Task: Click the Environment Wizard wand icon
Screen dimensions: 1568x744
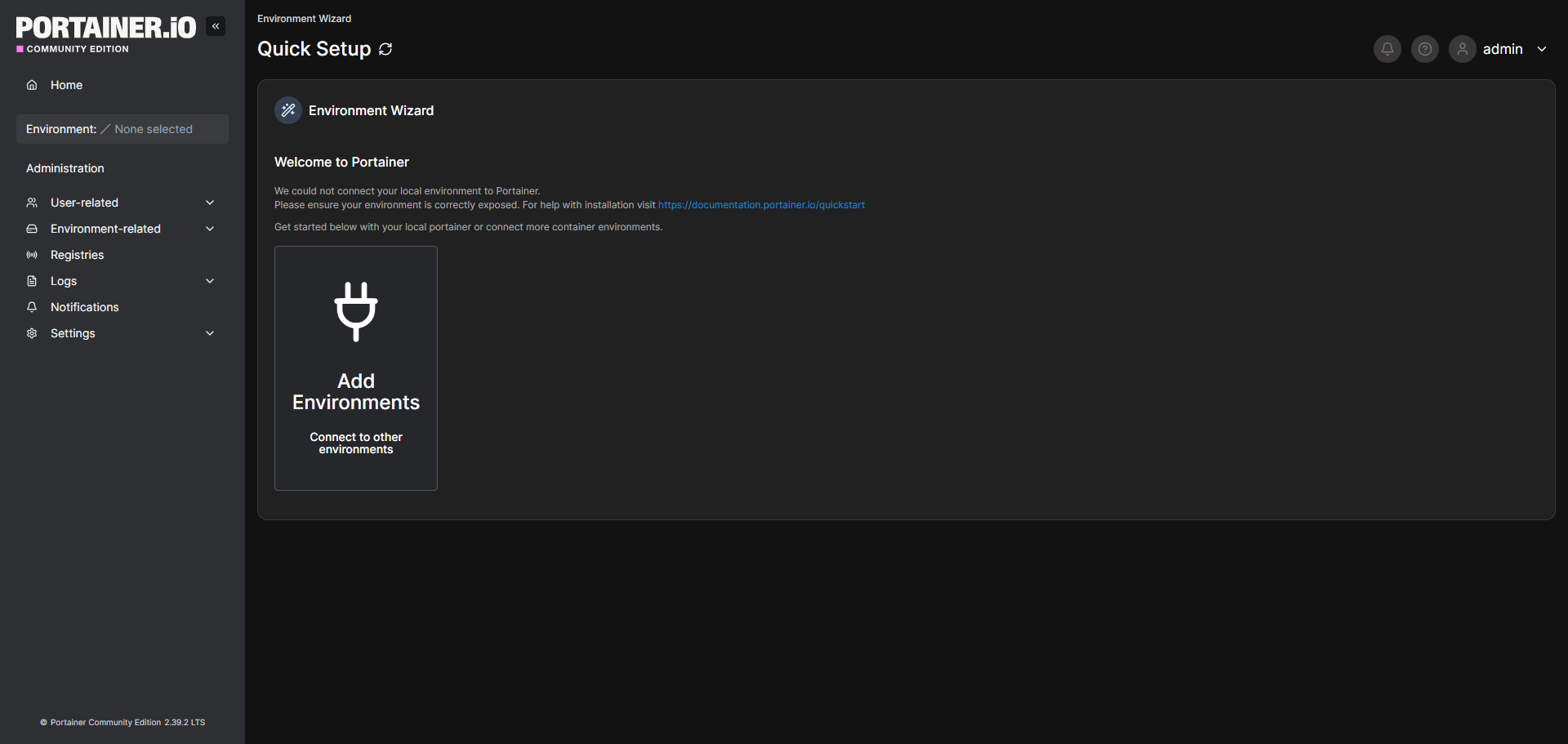Action: pos(288,110)
